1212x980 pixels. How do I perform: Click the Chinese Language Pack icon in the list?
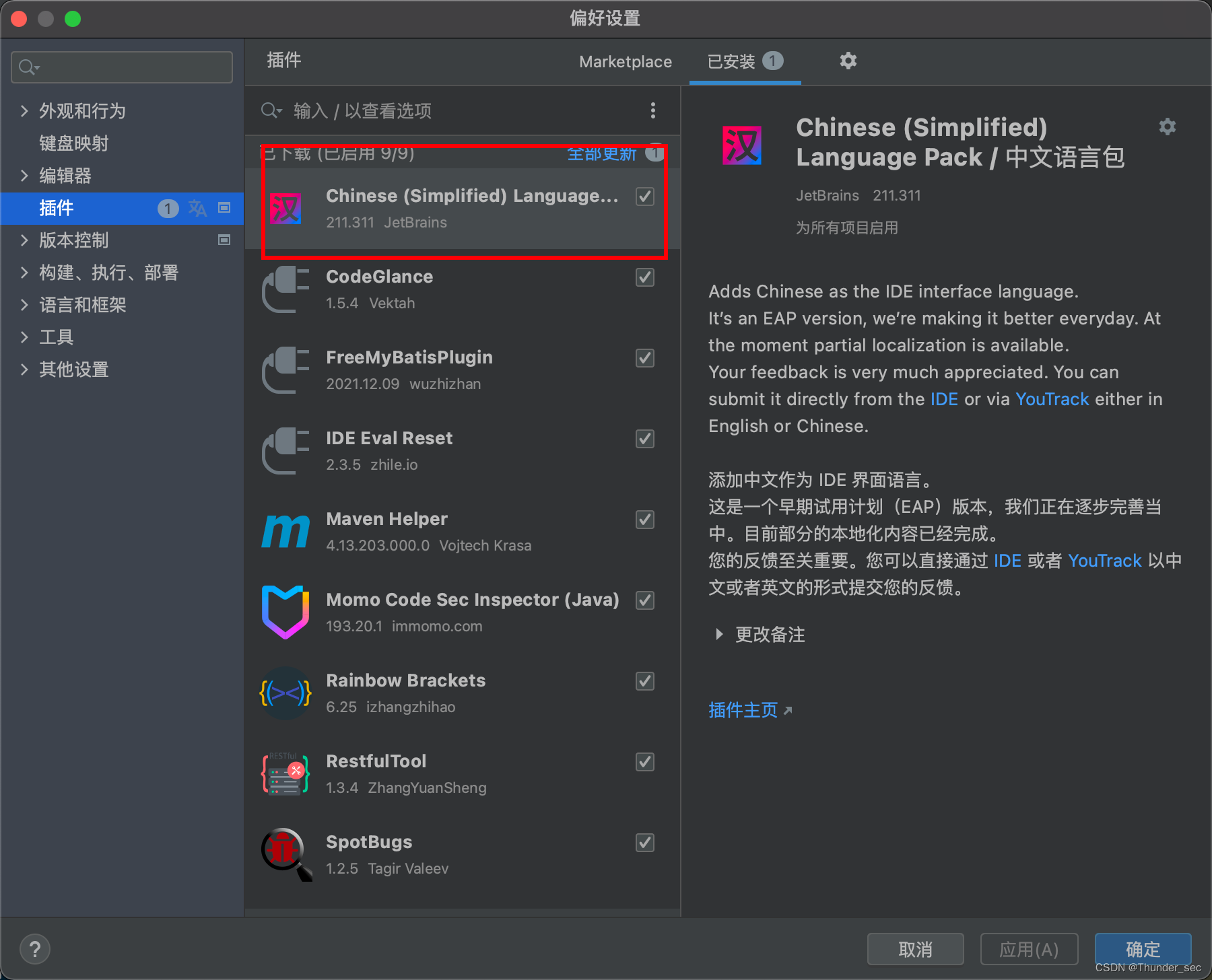pyautogui.click(x=285, y=209)
